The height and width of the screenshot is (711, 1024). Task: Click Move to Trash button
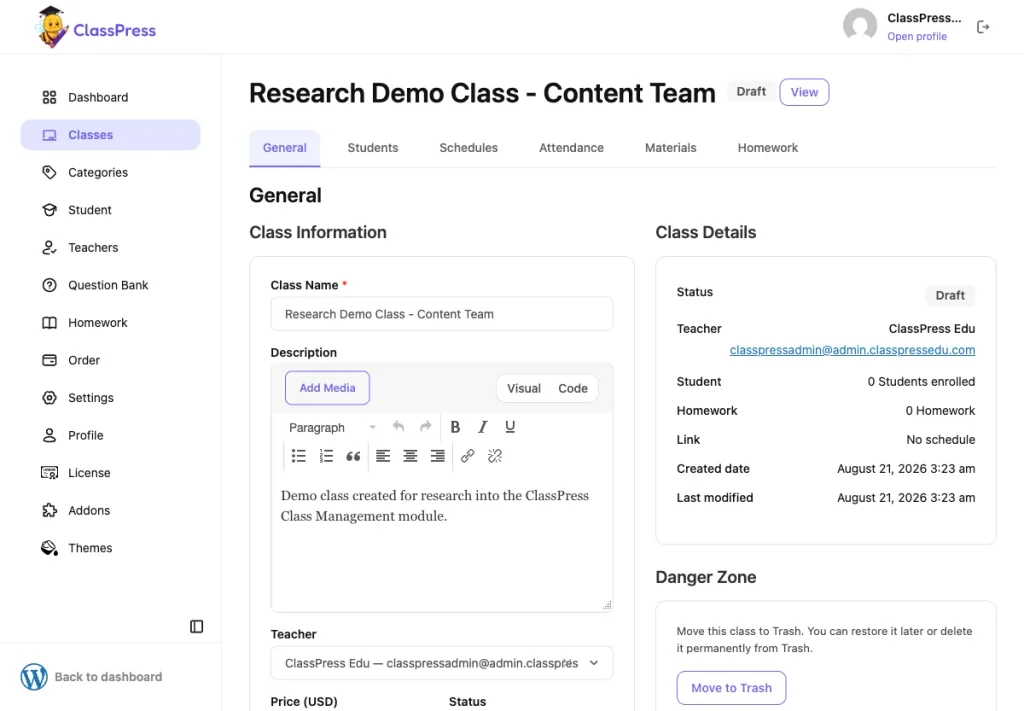[x=731, y=688]
